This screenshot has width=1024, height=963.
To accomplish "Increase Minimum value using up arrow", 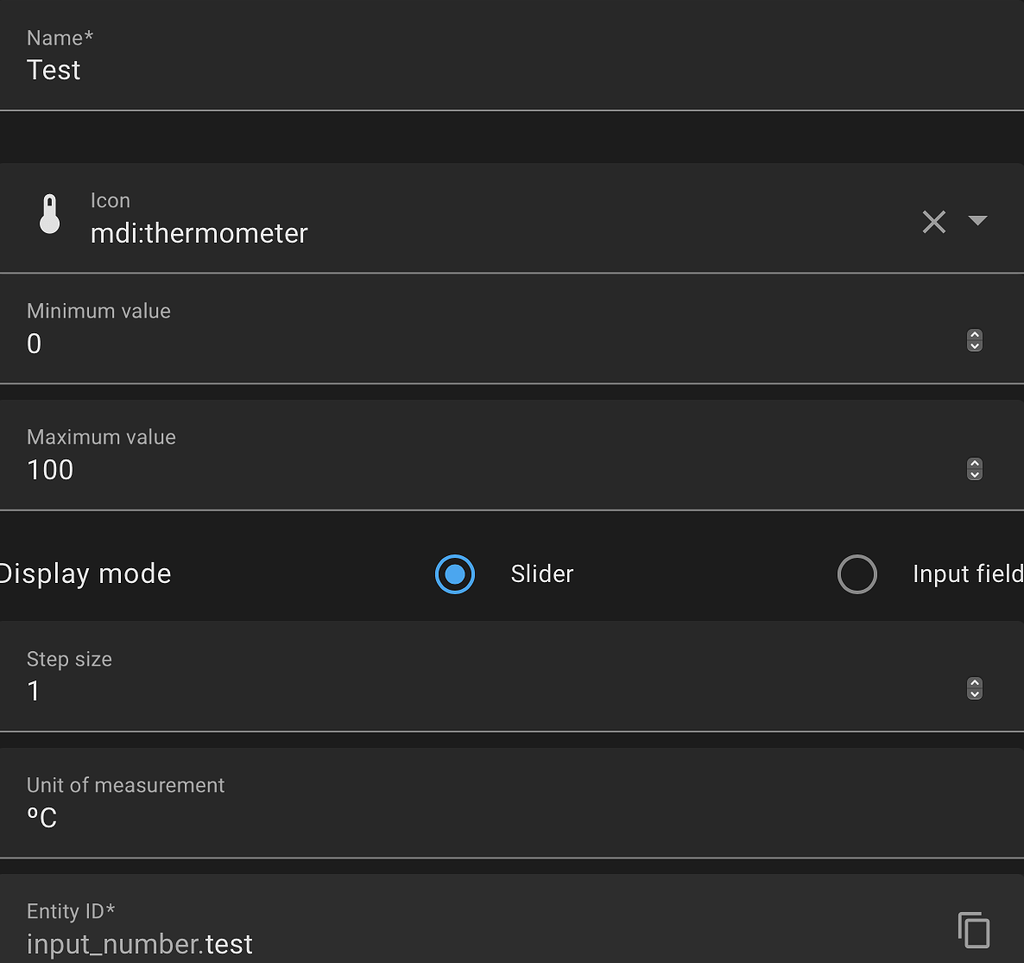I will pyautogui.click(x=975, y=335).
